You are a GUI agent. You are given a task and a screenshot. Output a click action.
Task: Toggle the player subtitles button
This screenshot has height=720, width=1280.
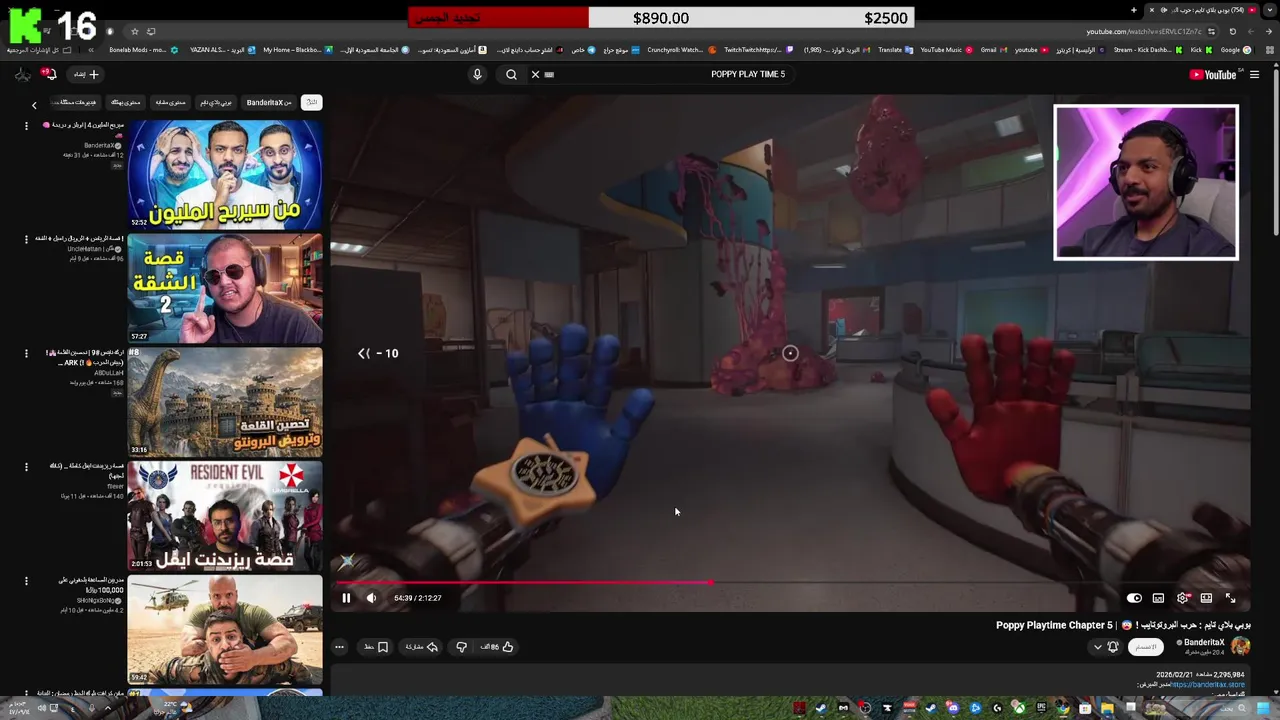click(1158, 598)
